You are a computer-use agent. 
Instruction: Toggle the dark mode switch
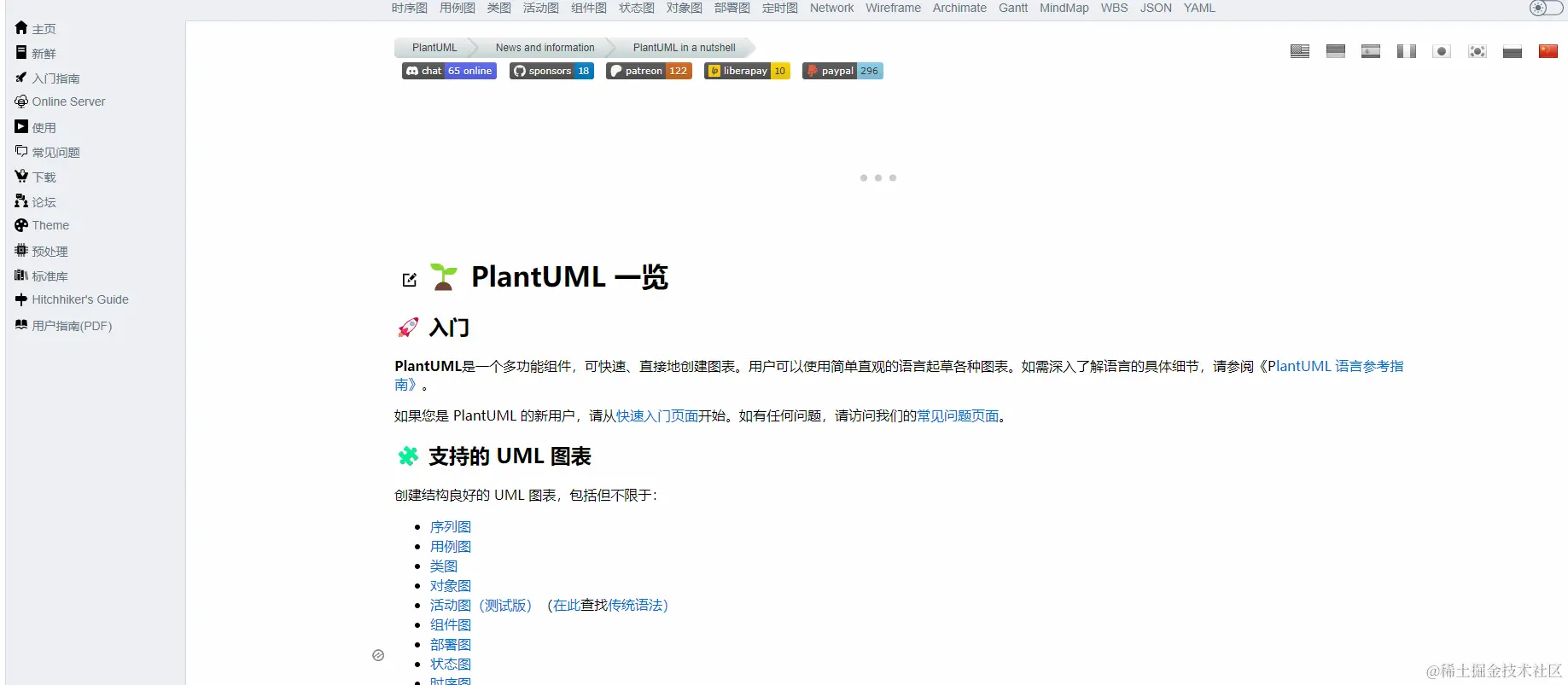tap(1546, 8)
